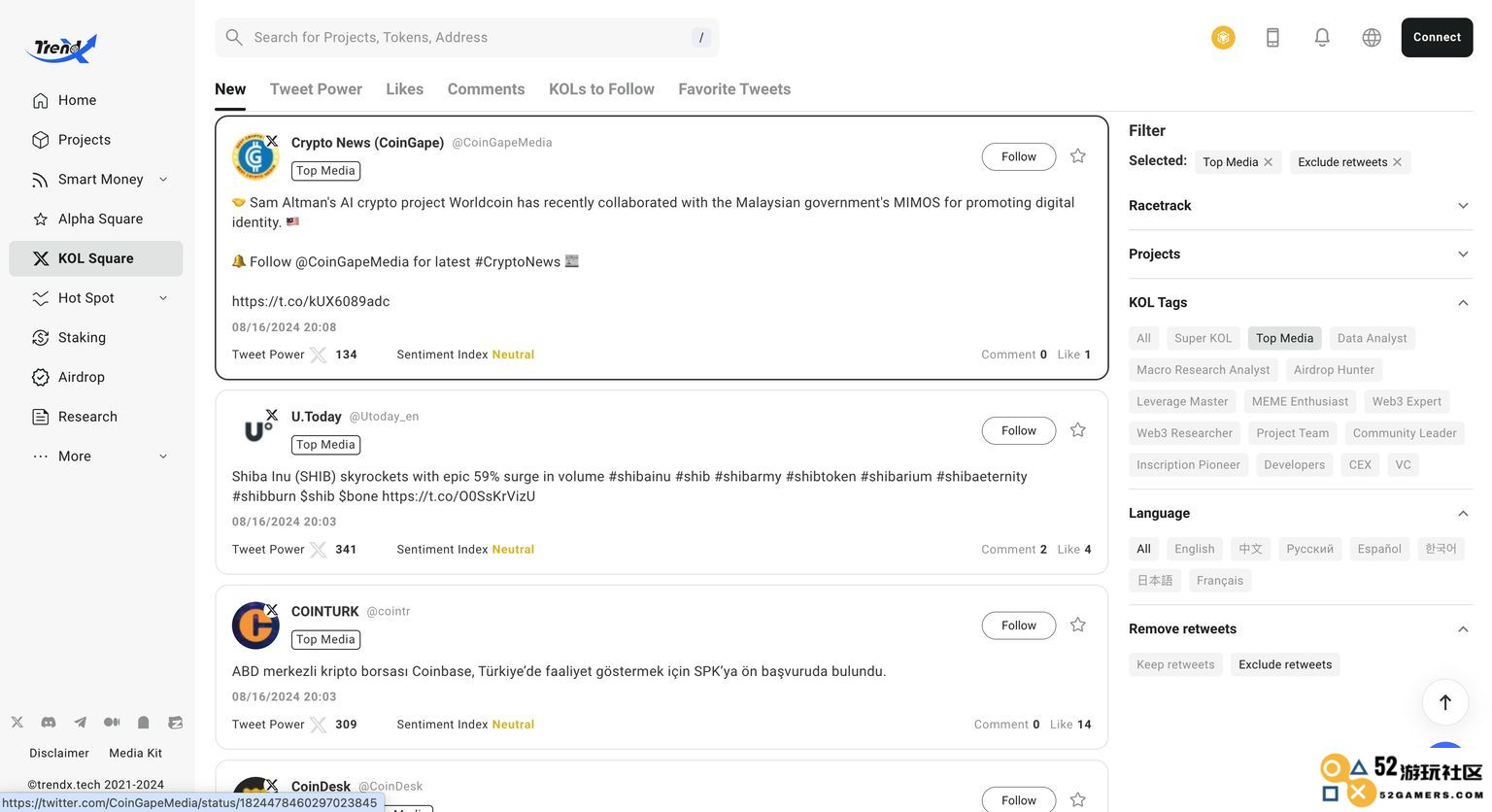Toggle Community Leader tag filter
This screenshot has width=1492, height=812.
[x=1405, y=433]
